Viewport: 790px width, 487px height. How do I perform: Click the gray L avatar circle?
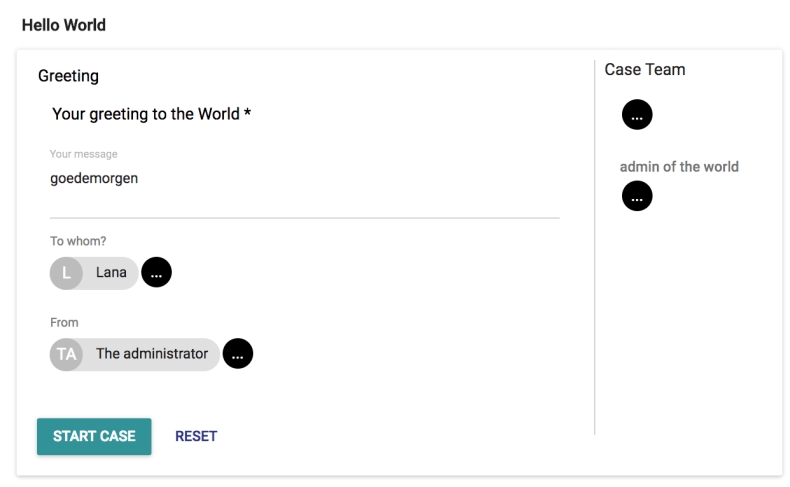66,272
